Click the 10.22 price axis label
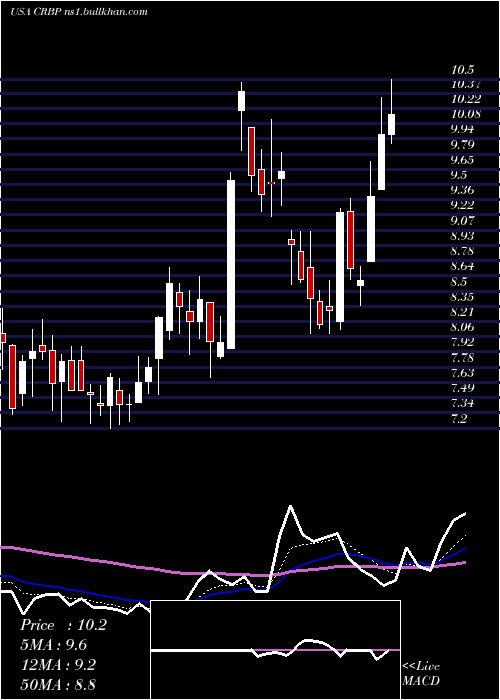The width and height of the screenshot is (500, 700). [466, 99]
